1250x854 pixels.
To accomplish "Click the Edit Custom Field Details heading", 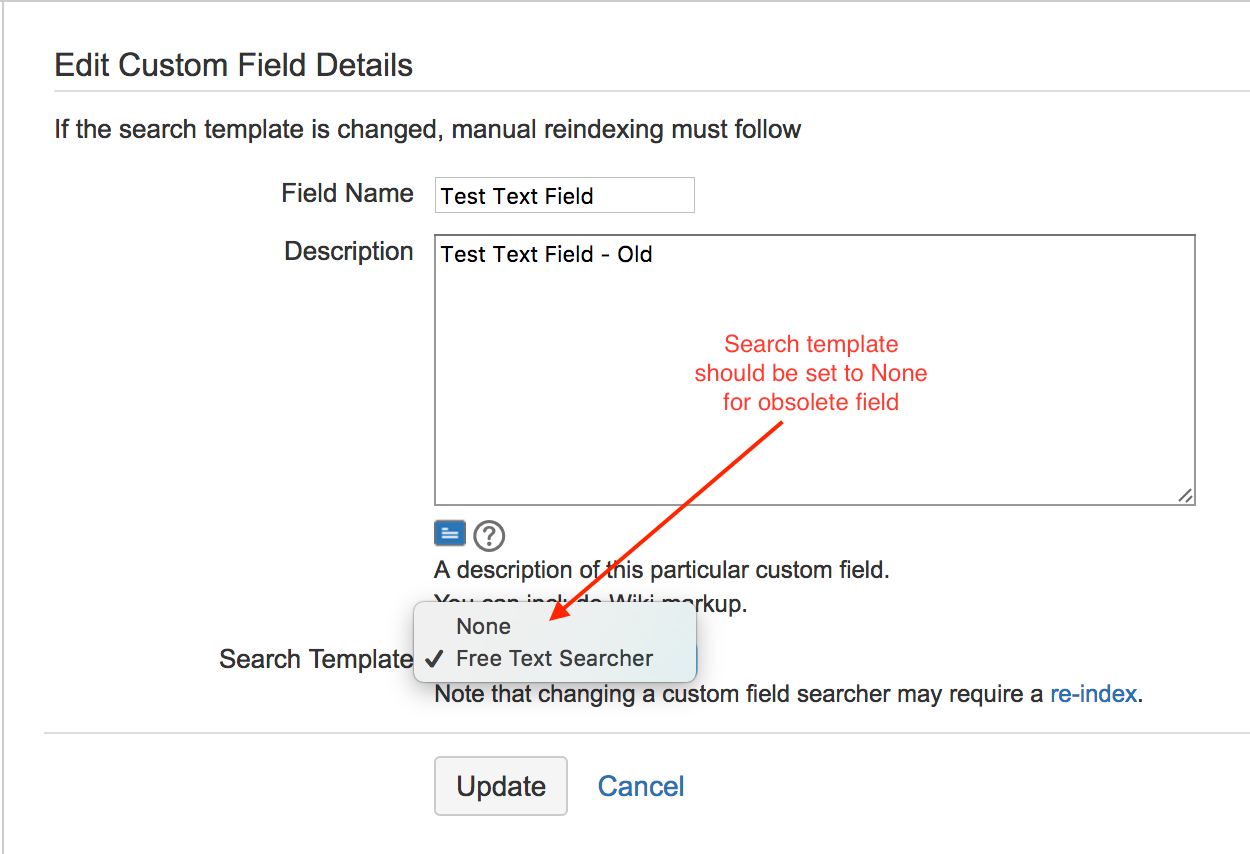I will [233, 66].
